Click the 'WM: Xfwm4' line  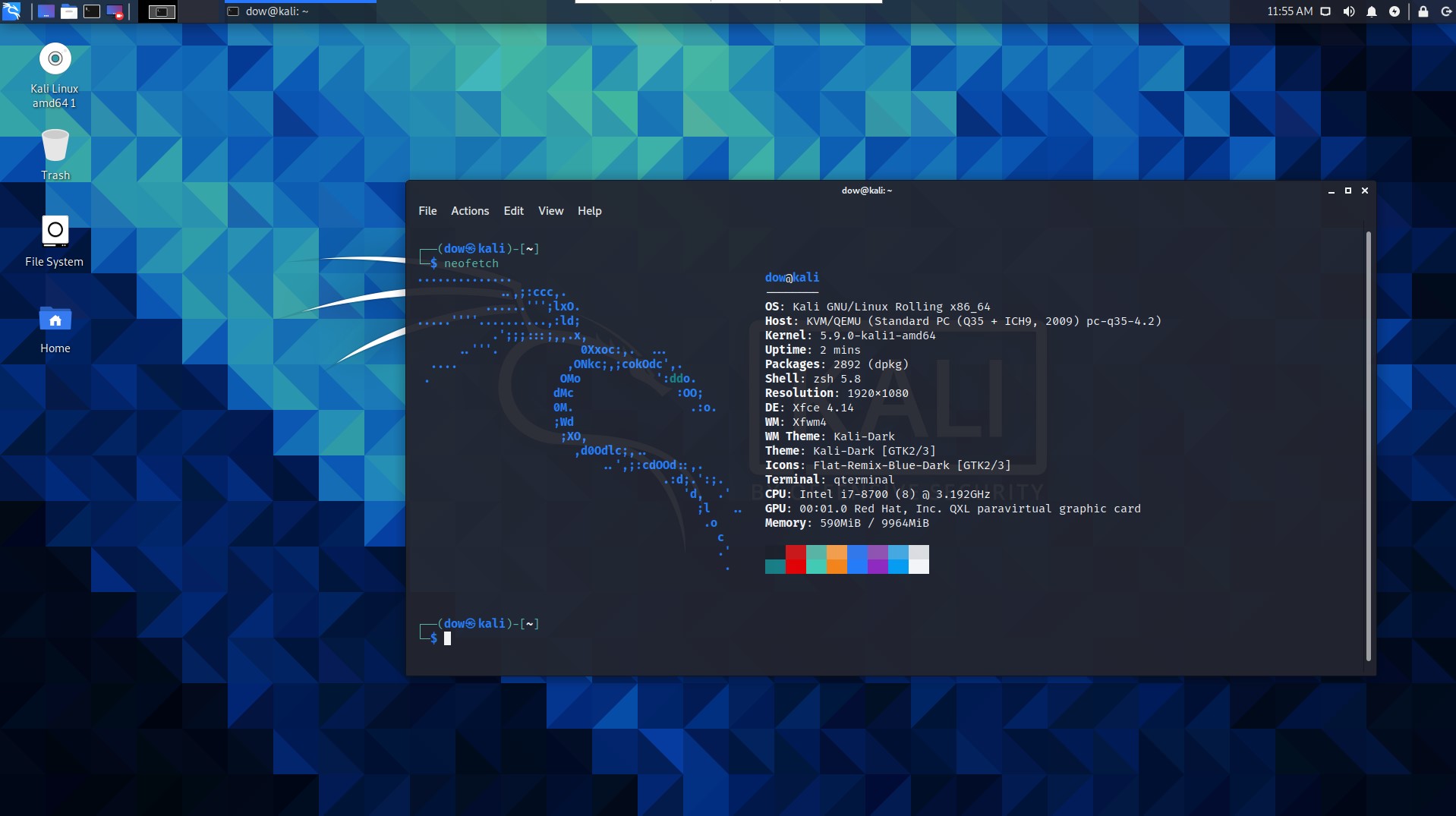796,422
